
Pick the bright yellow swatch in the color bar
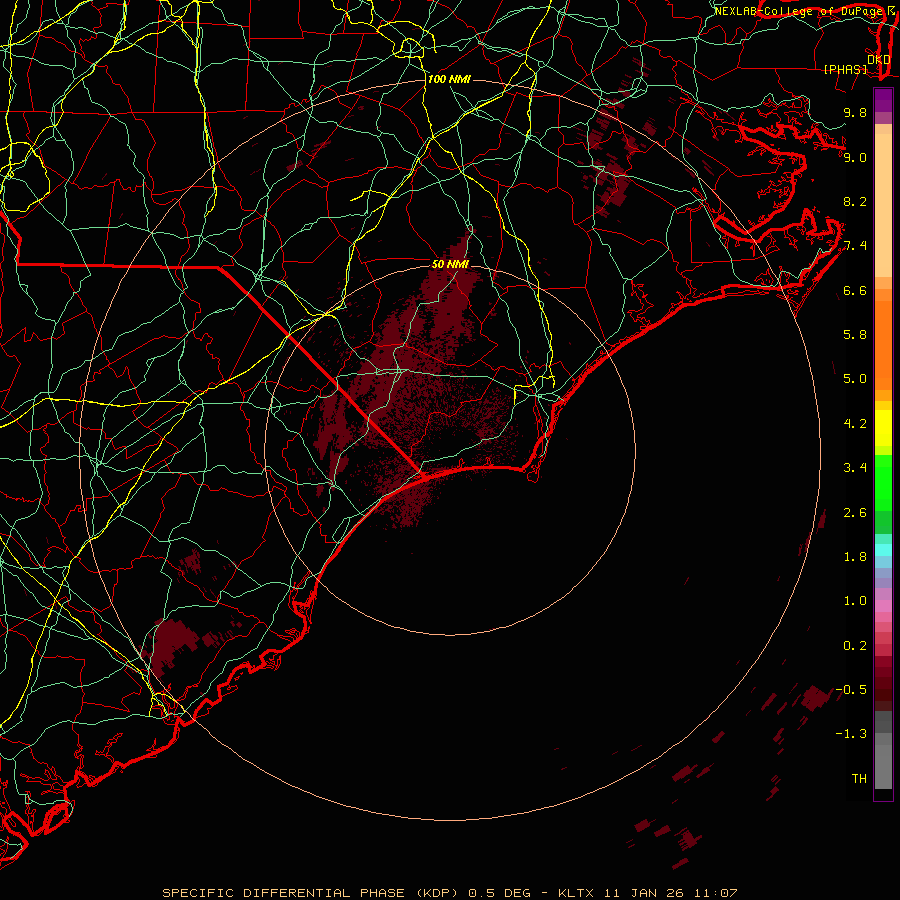click(883, 428)
